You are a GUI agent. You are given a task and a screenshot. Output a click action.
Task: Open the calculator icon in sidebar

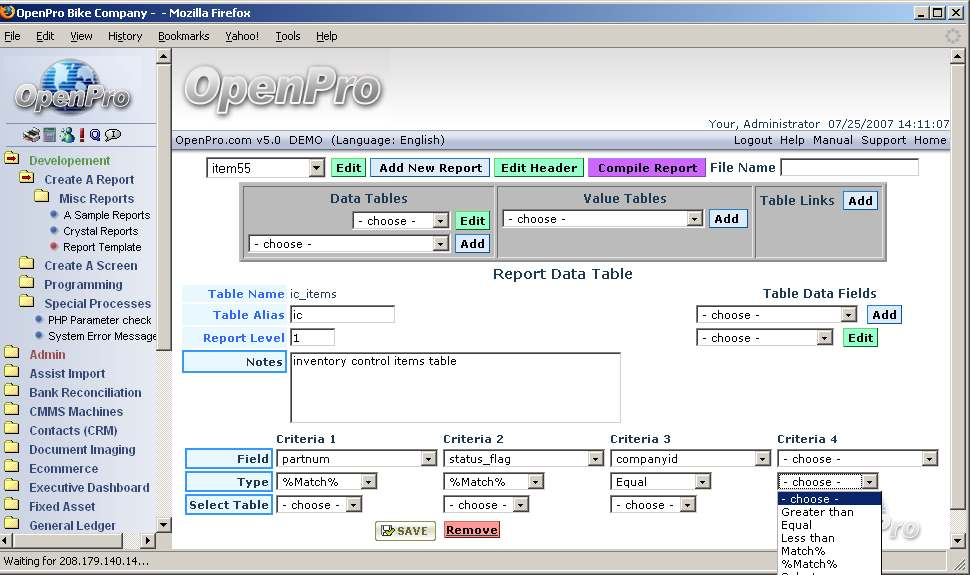click(49, 135)
